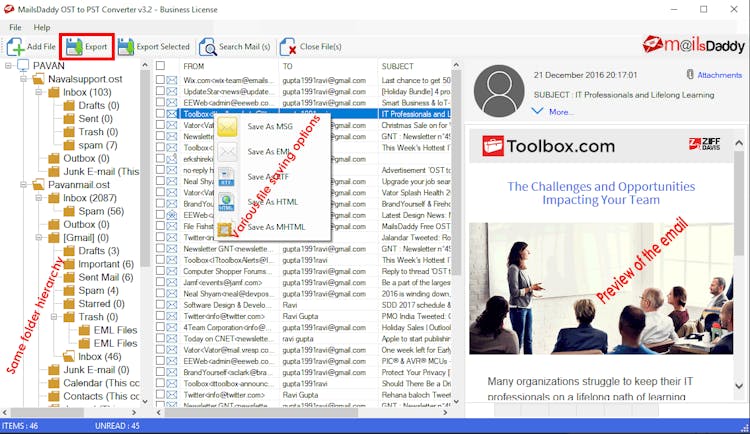750x434 pixels.
Task: Click the Export Selected toolbar icon
Action: tap(126, 47)
